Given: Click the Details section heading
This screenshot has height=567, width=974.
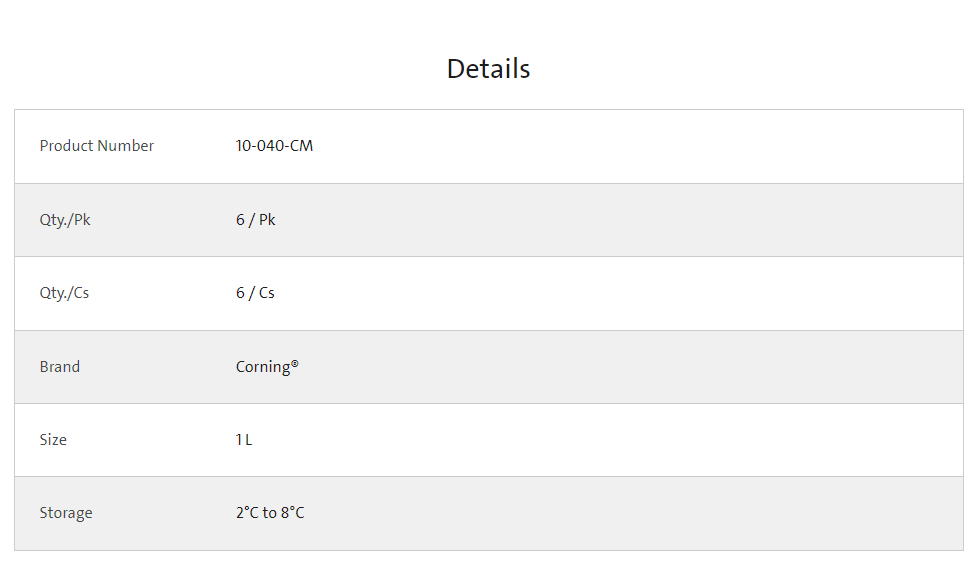Looking at the screenshot, I should [488, 69].
